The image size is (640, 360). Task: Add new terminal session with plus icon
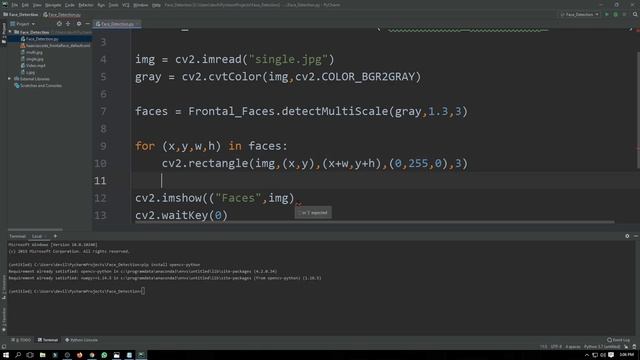pos(55,236)
